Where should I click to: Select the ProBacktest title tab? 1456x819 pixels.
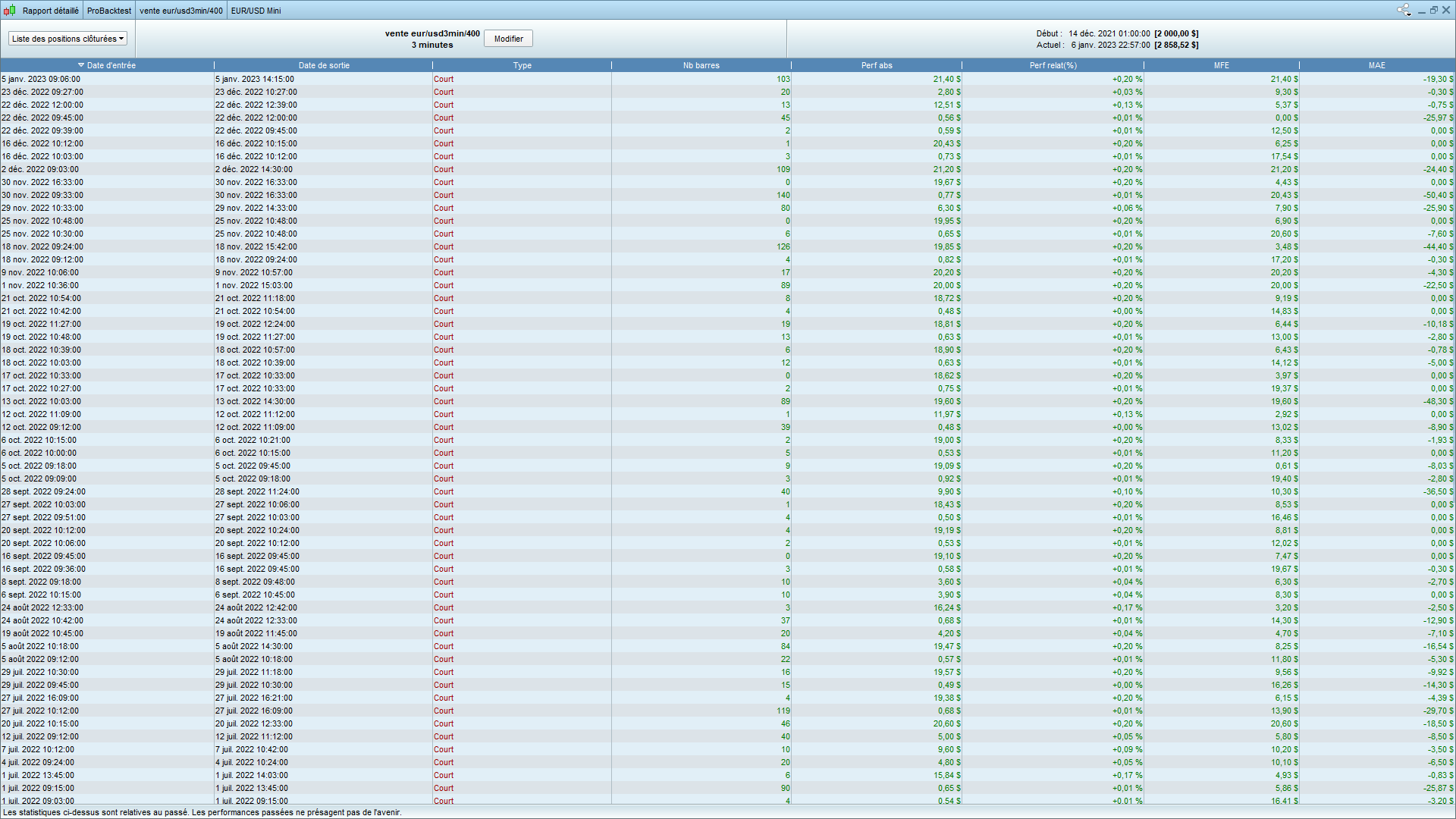tap(108, 11)
